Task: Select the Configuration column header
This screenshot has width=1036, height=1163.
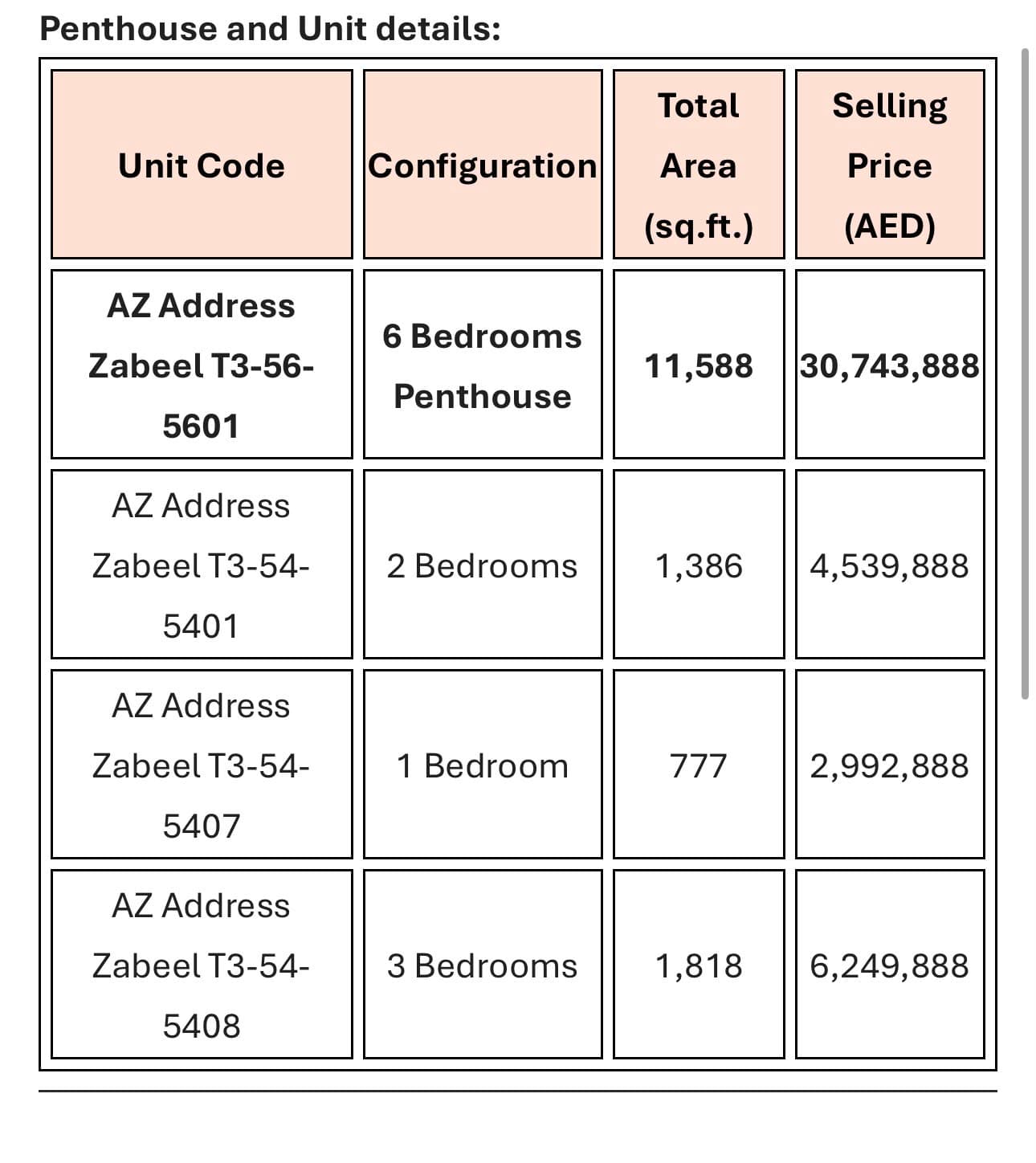Action: 483,164
